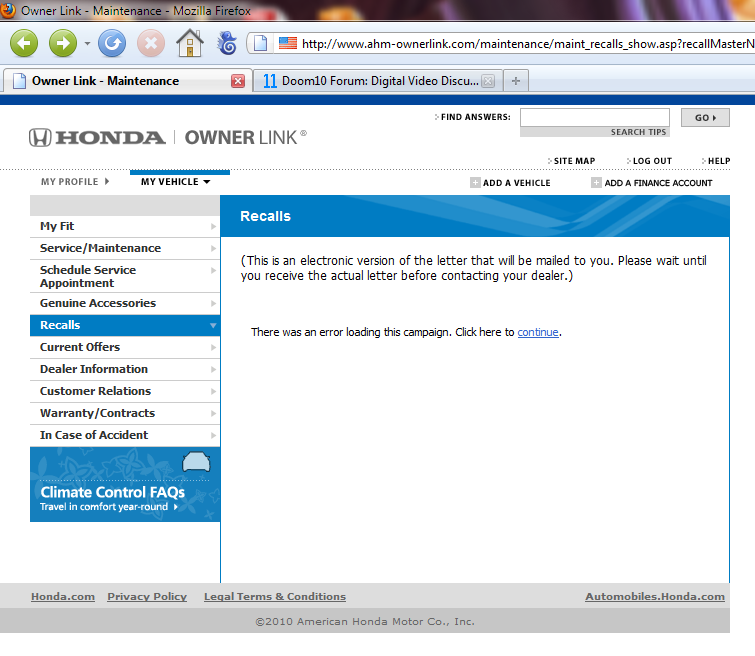Screen dimensions: 755x656
Task: Open Legal Terms & Conditions link
Action: (275, 596)
